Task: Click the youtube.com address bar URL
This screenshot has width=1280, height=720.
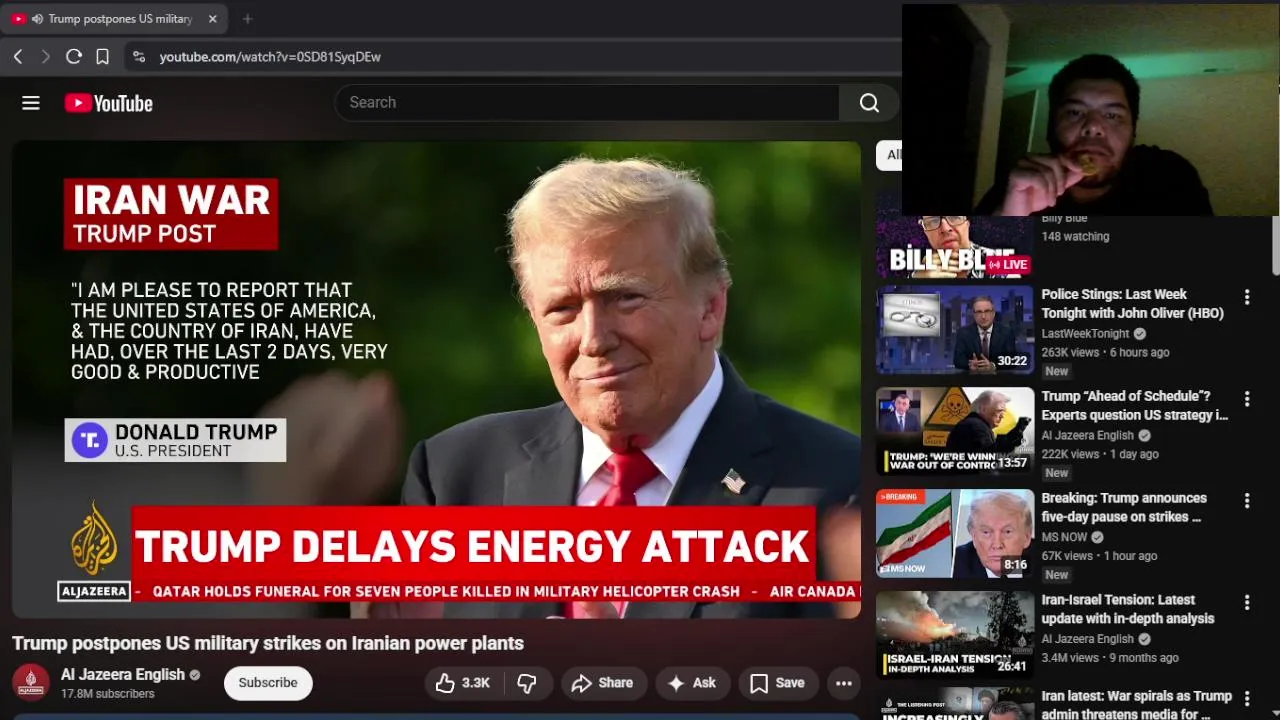Action: coord(270,57)
